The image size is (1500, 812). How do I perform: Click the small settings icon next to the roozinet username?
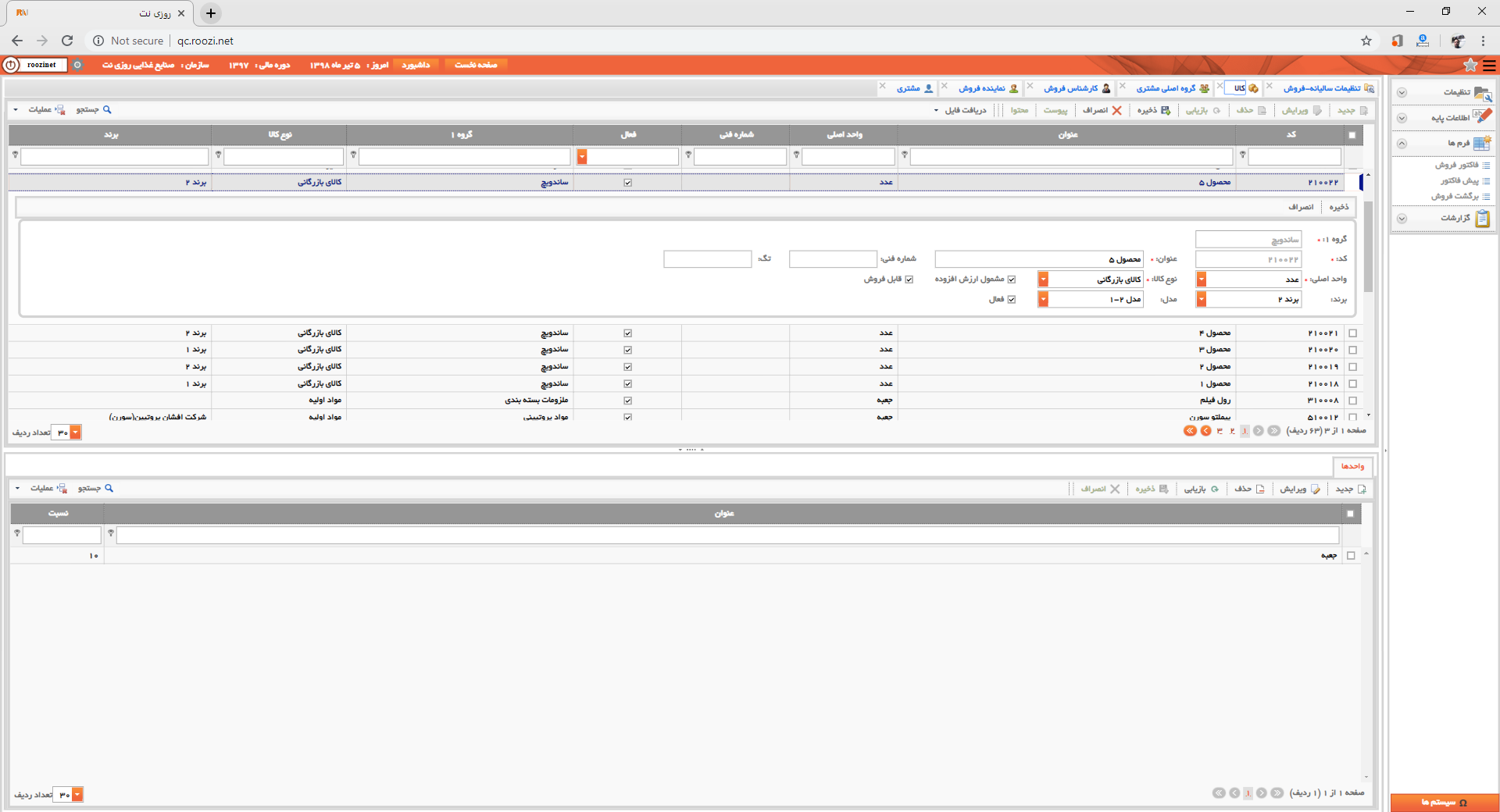point(77,65)
